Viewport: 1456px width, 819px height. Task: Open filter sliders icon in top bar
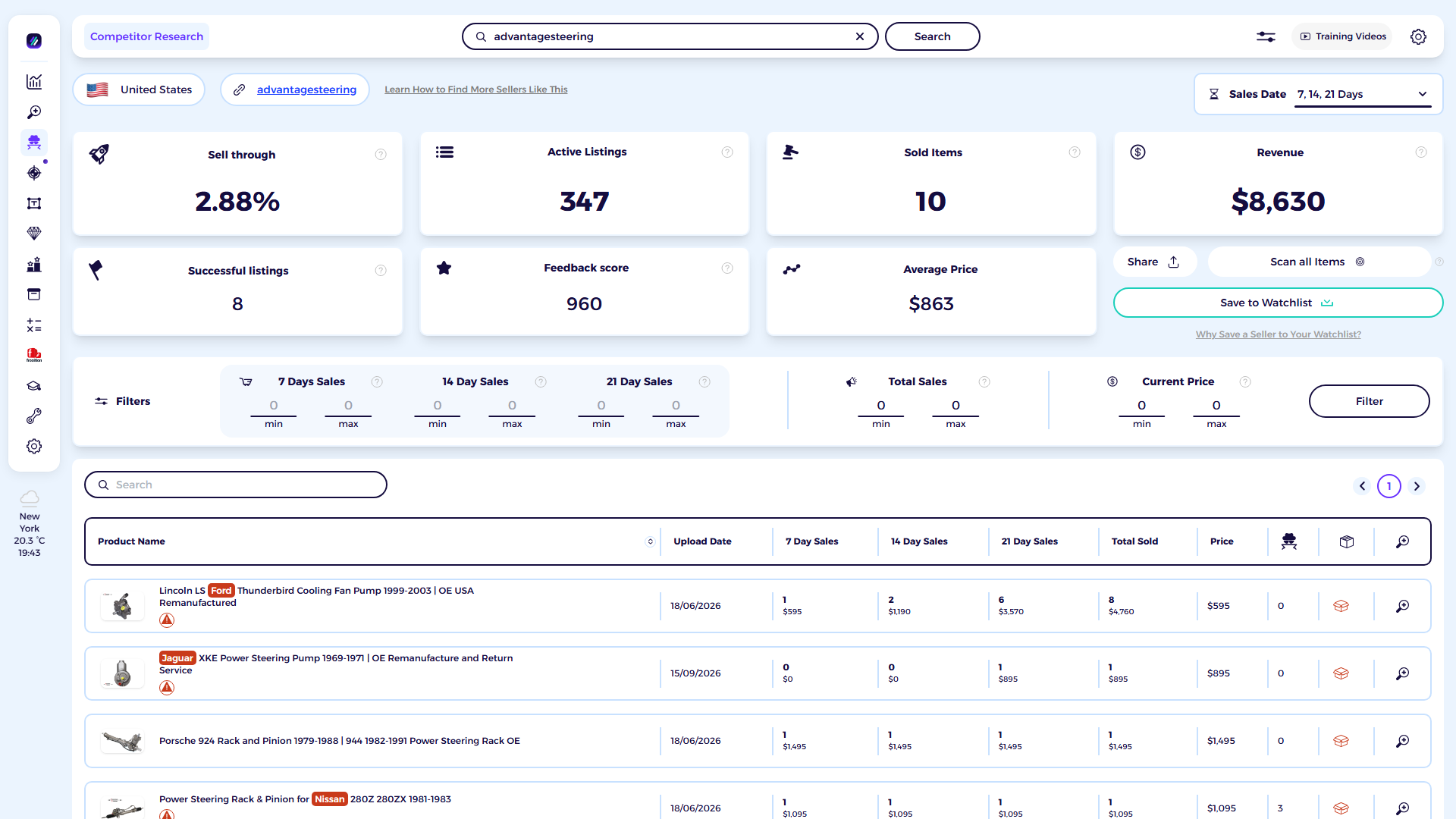pos(1266,36)
